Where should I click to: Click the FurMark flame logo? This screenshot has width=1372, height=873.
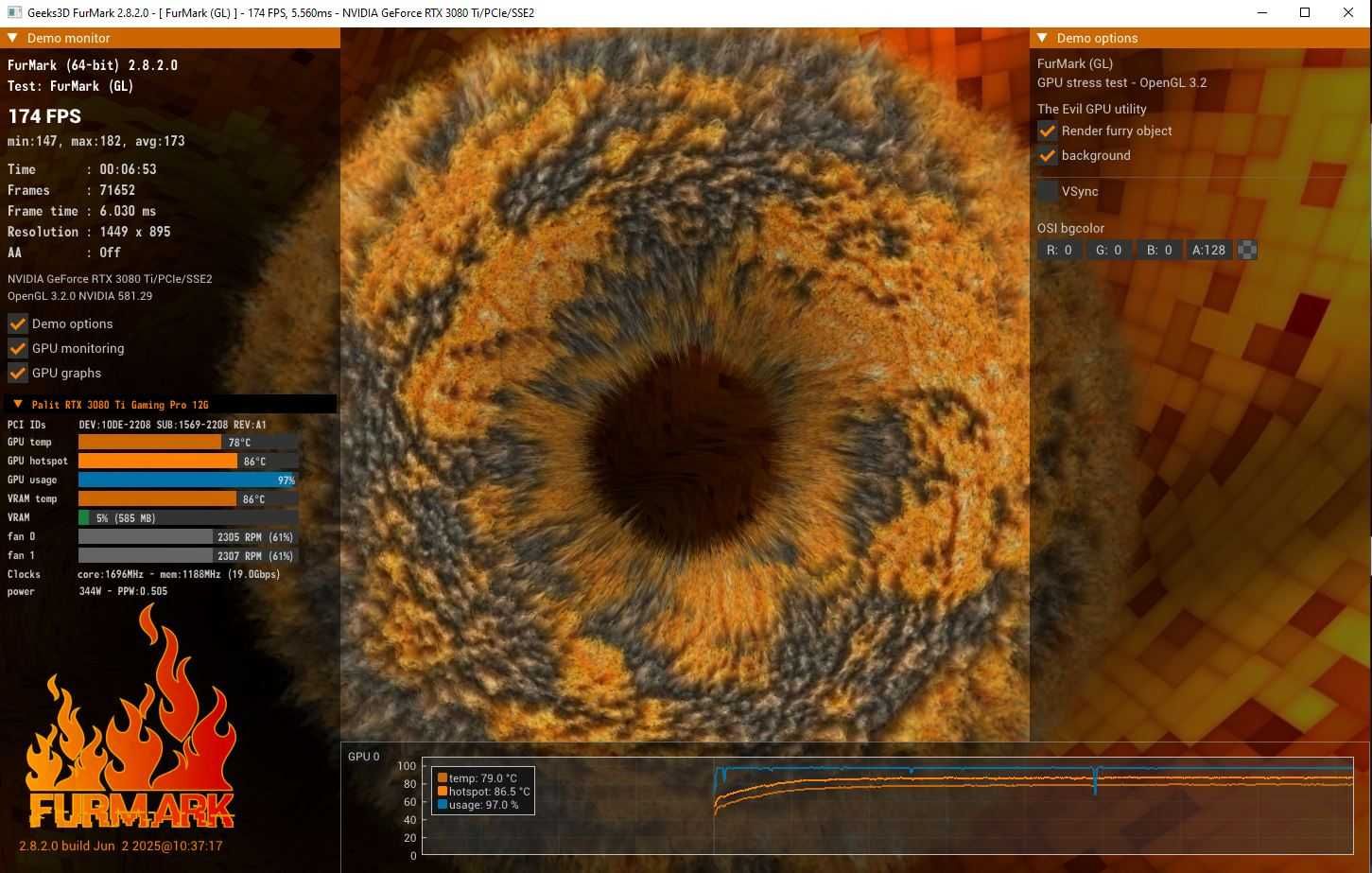point(130,719)
